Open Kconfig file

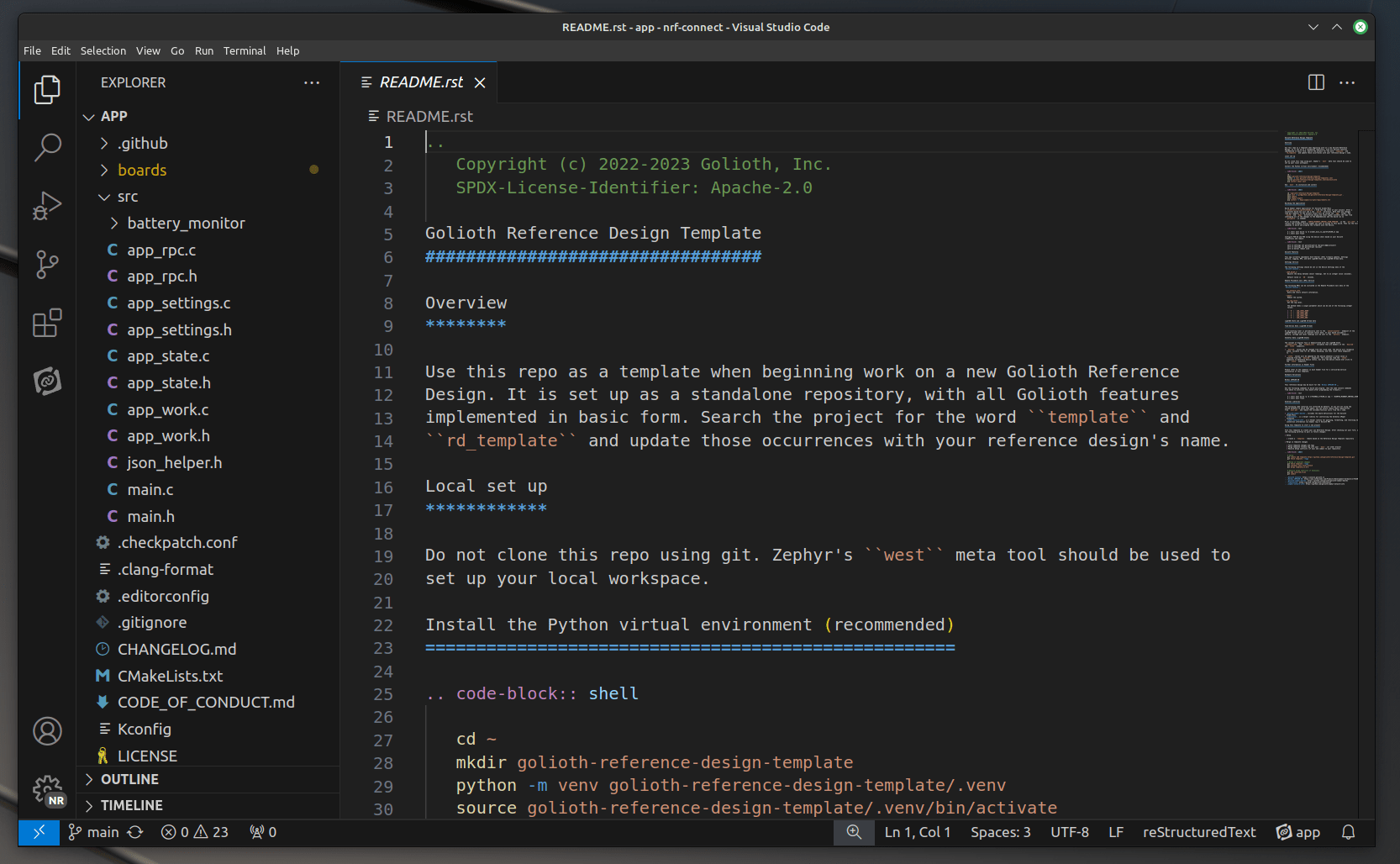click(x=208, y=729)
